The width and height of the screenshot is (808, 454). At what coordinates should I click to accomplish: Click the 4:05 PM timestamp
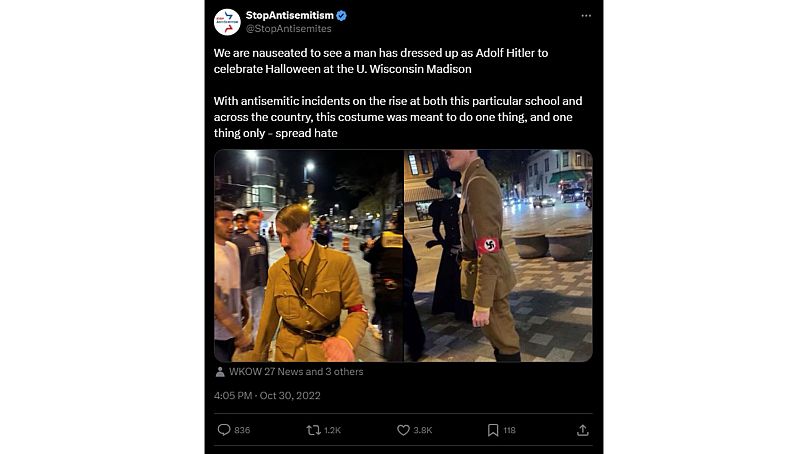tap(233, 396)
